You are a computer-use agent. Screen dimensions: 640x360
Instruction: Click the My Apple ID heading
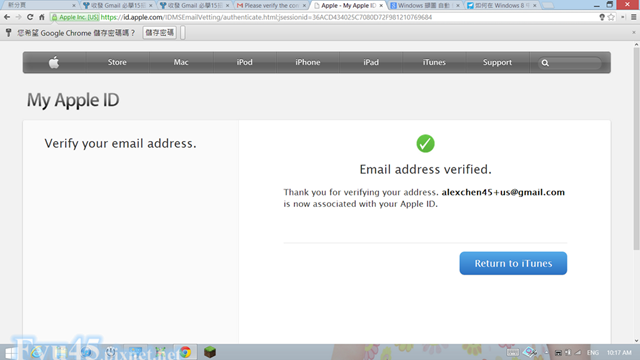tap(73, 100)
